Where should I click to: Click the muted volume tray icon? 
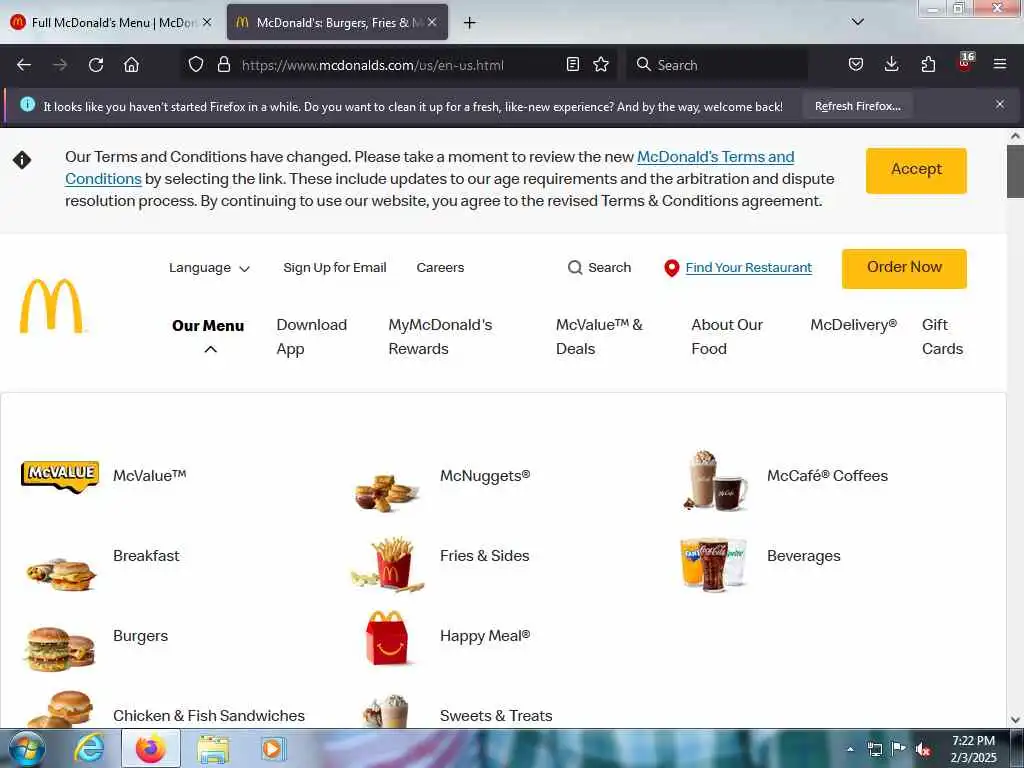[922, 749]
